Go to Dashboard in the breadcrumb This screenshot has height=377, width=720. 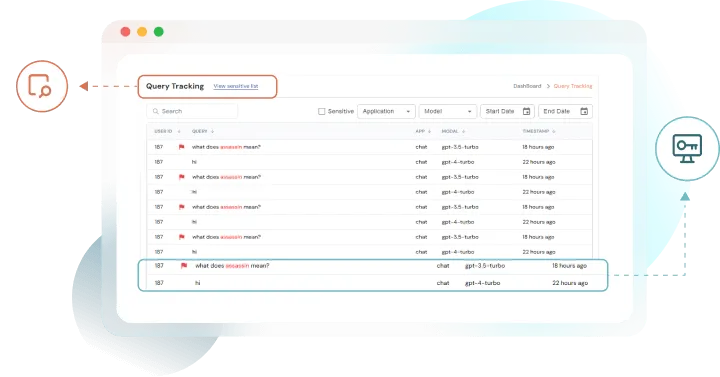[527, 86]
